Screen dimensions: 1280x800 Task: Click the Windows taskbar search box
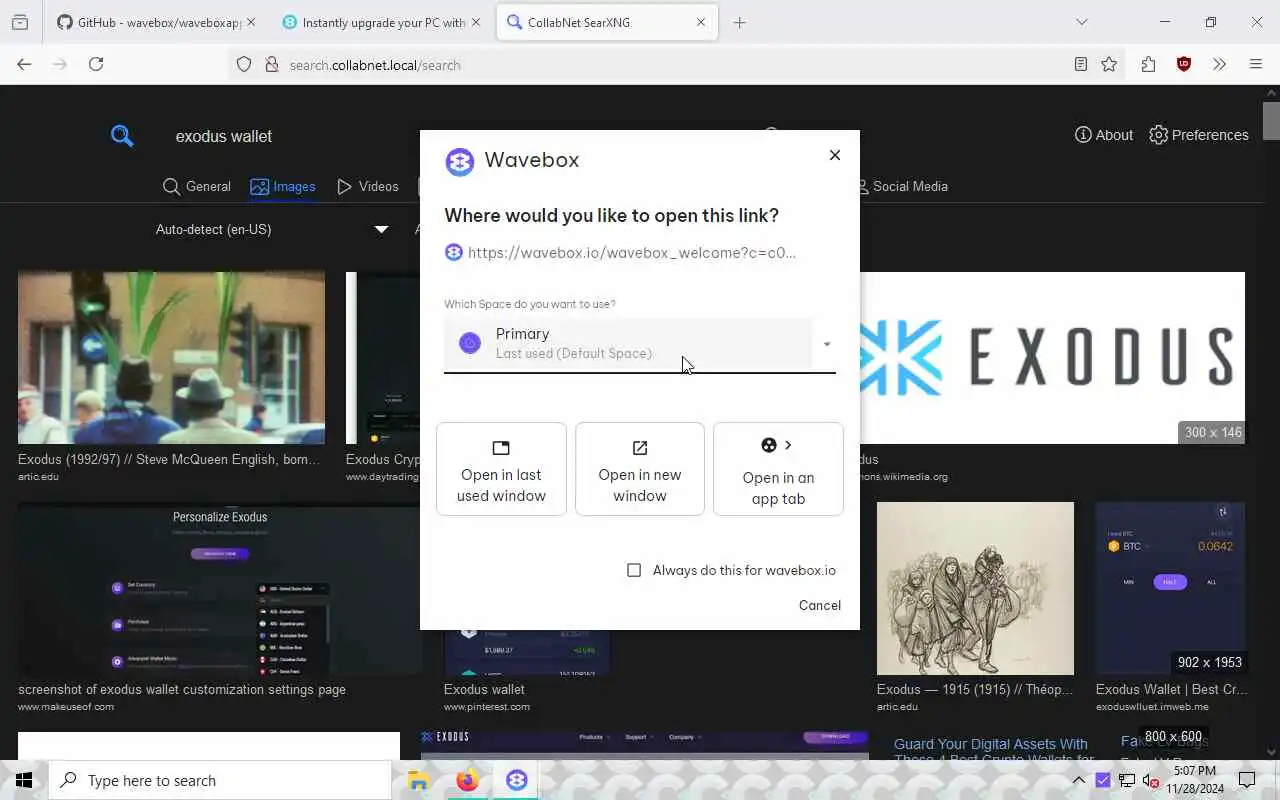coord(220,780)
